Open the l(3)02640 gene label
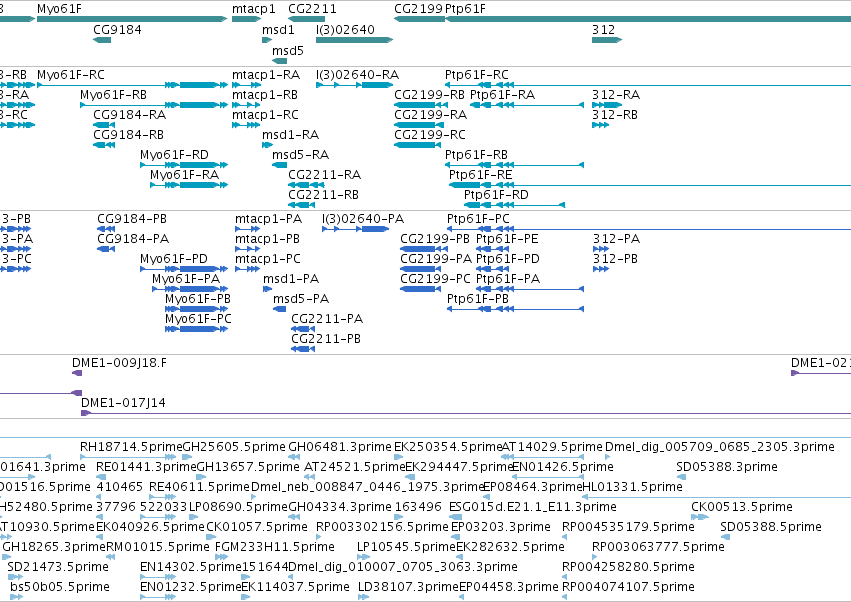The image size is (851, 602). point(345,29)
